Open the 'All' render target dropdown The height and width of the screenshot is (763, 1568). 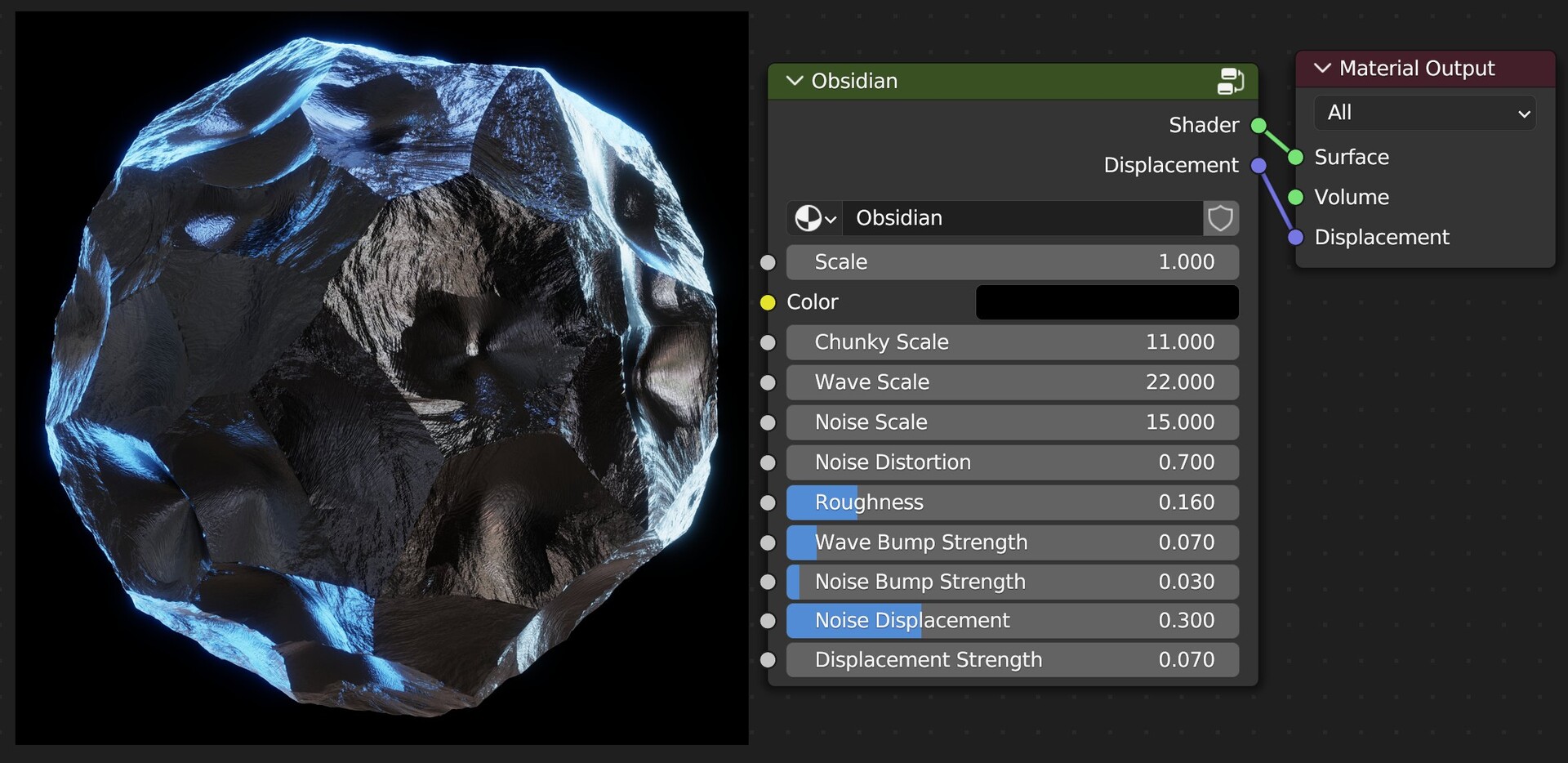tap(1424, 113)
